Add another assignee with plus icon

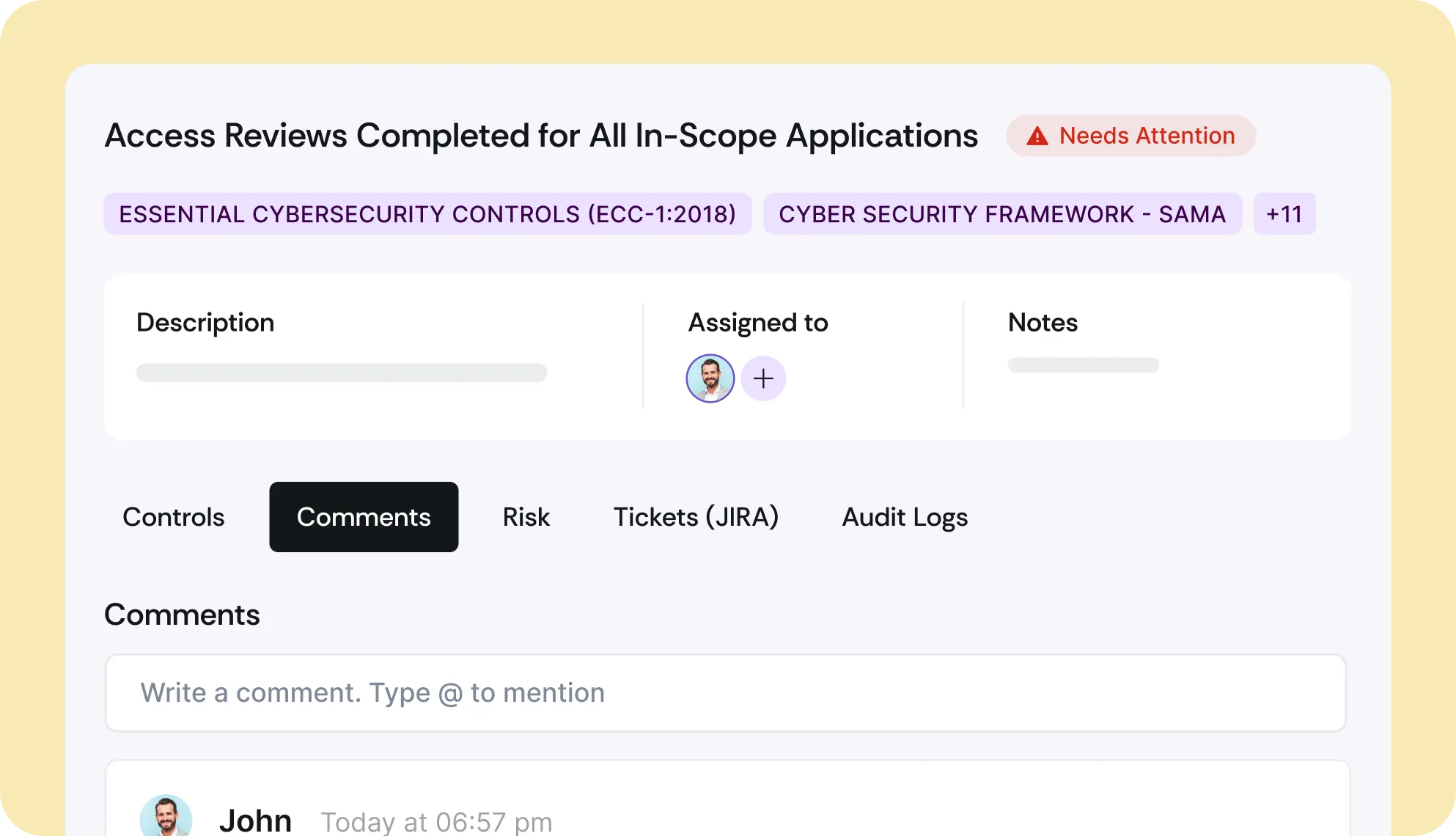coord(763,378)
